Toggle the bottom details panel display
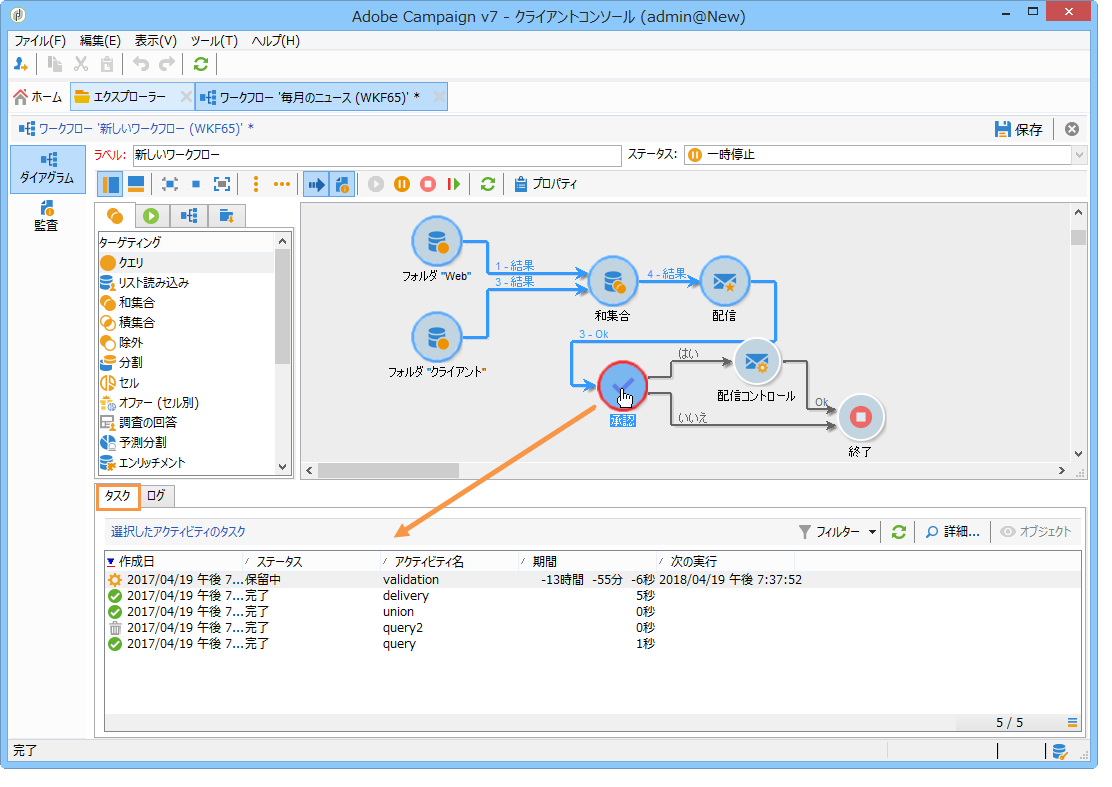 [136, 184]
